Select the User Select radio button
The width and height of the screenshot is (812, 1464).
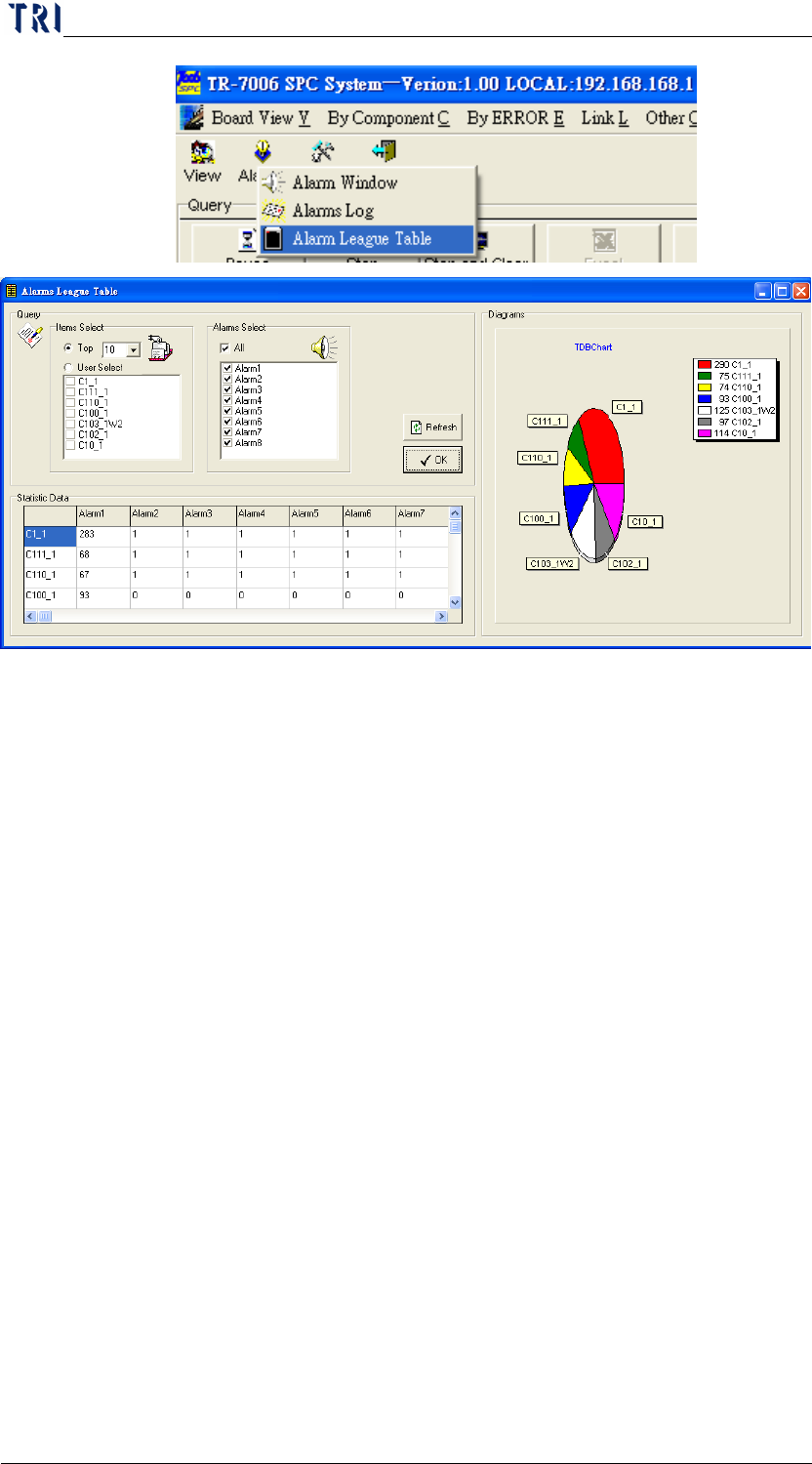(x=68, y=367)
